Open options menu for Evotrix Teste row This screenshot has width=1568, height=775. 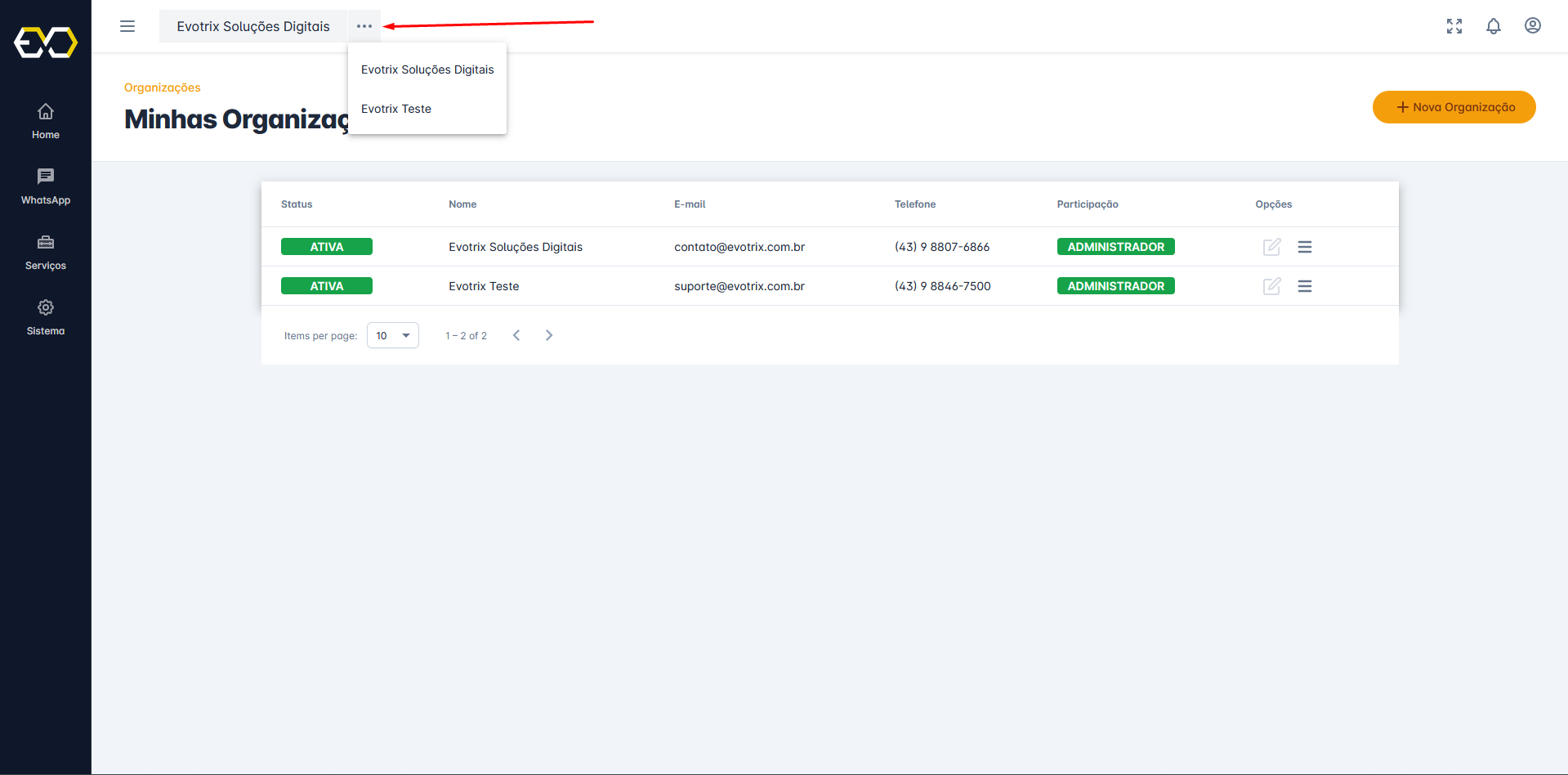coord(1304,286)
